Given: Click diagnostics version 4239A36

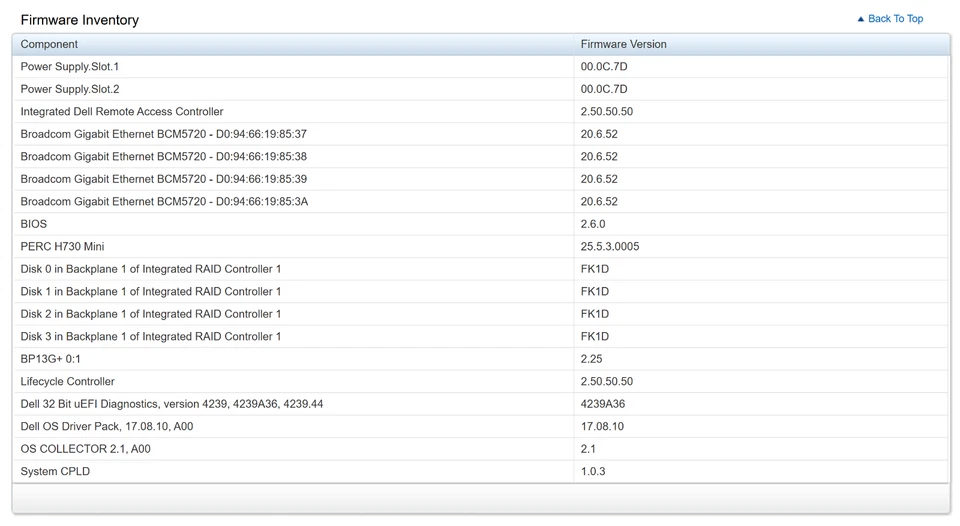Looking at the screenshot, I should click(x=602, y=404).
